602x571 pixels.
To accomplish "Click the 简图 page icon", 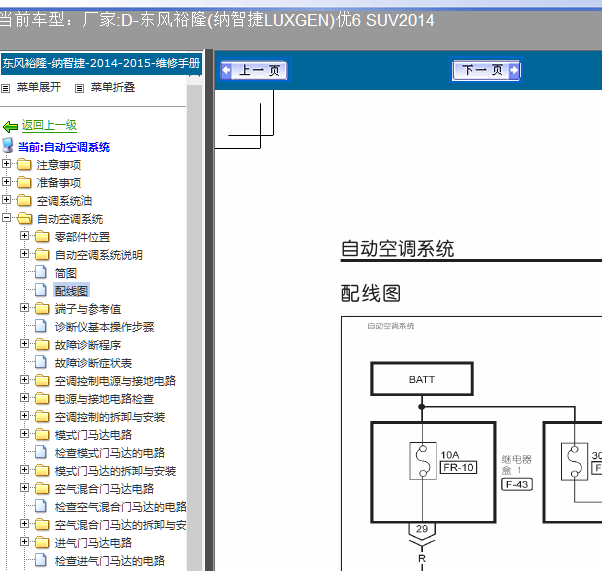I will [41, 272].
